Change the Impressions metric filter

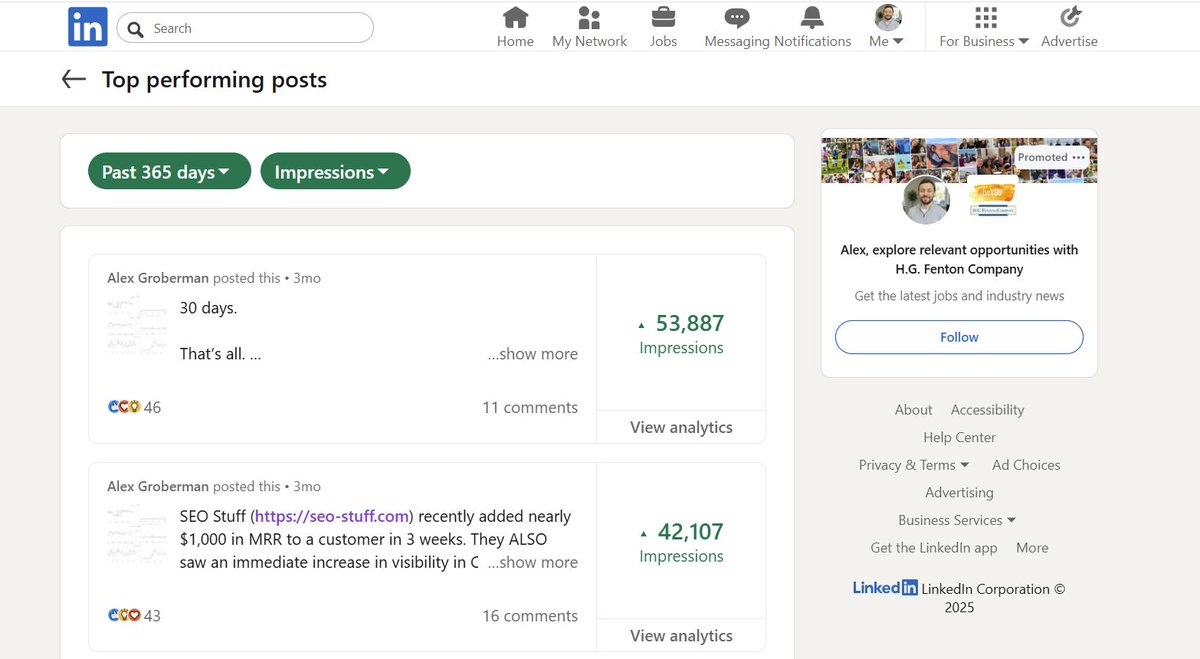pos(335,171)
